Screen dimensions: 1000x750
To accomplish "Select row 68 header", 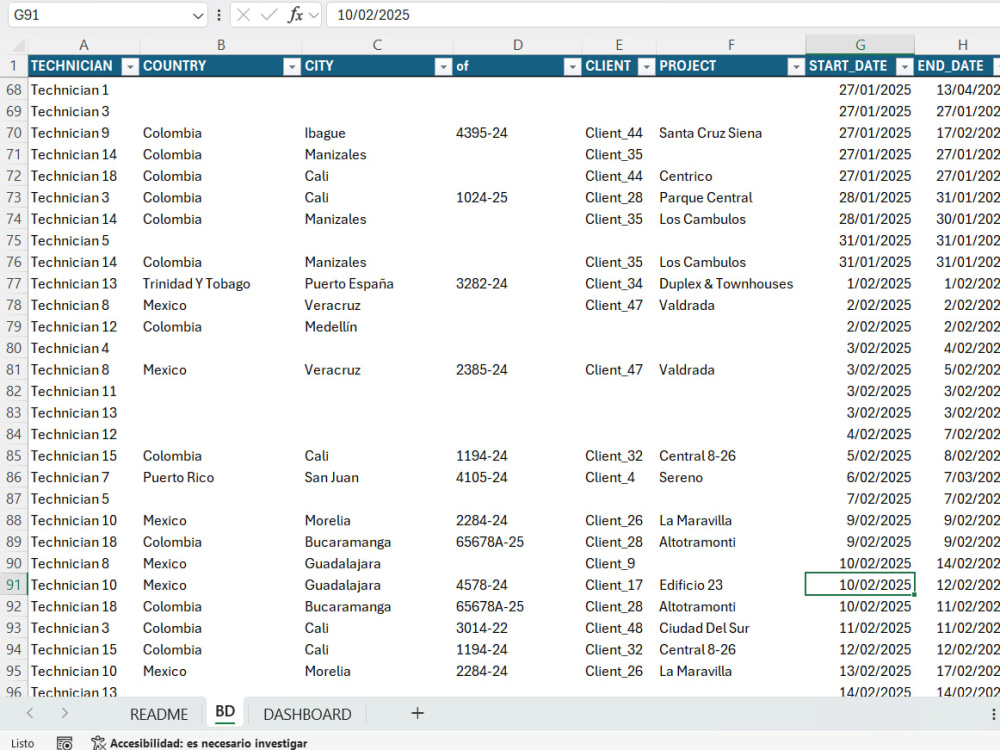I will coord(13,90).
